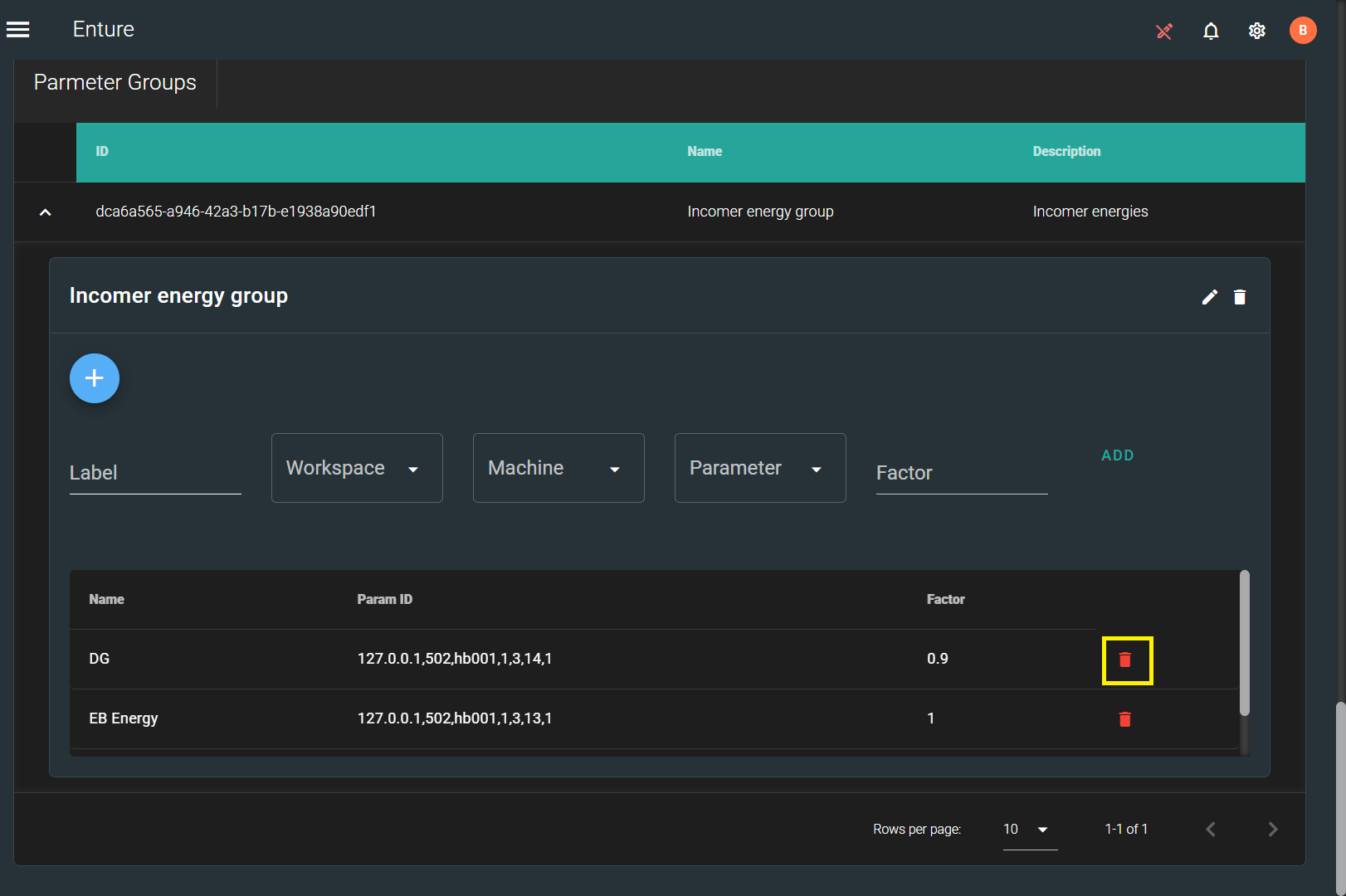
Task: Click the red disconnected plug icon
Action: [1164, 31]
